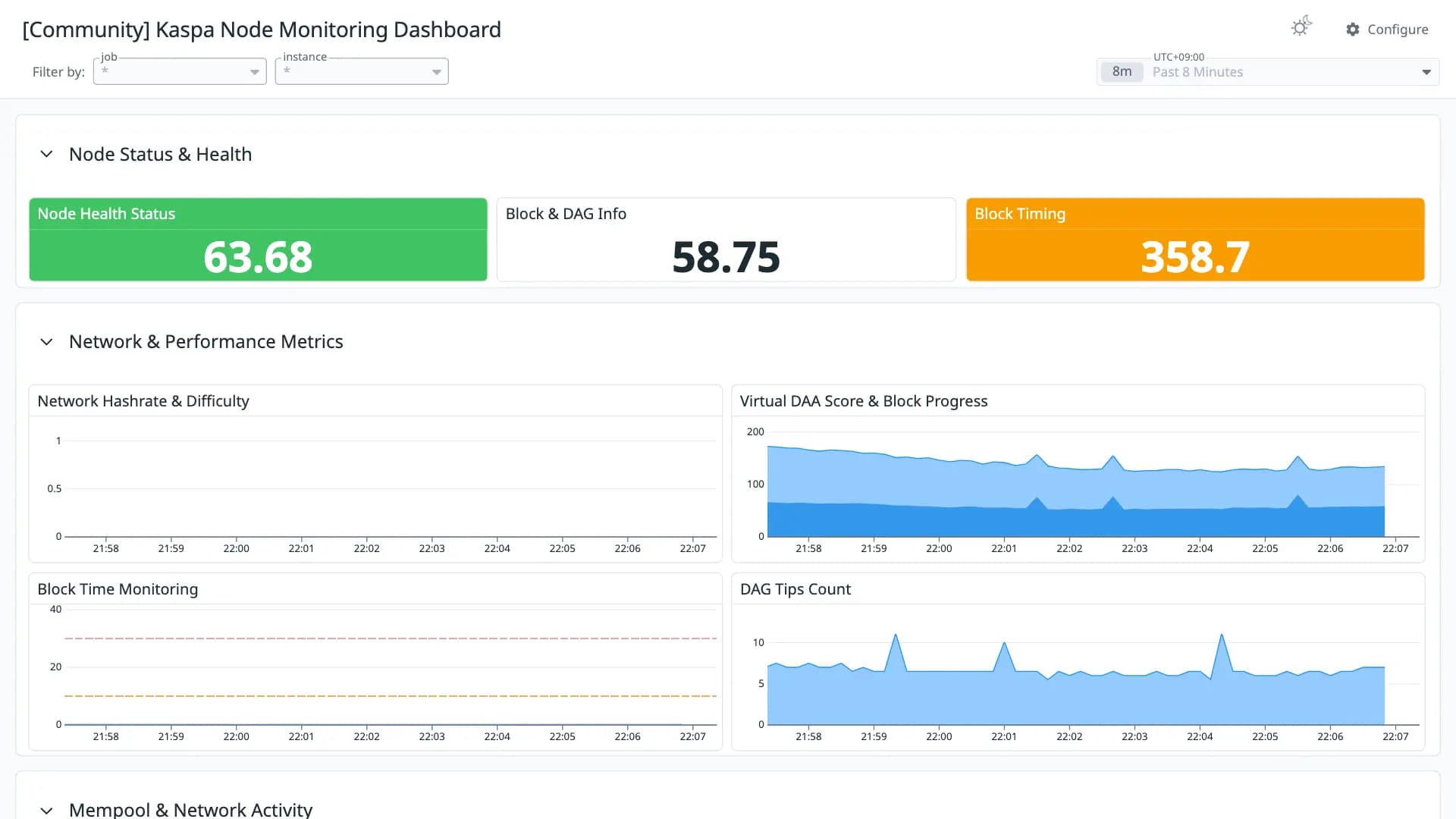1456x819 pixels.
Task: Click the Network & Performance Metrics heading
Action: click(x=206, y=342)
